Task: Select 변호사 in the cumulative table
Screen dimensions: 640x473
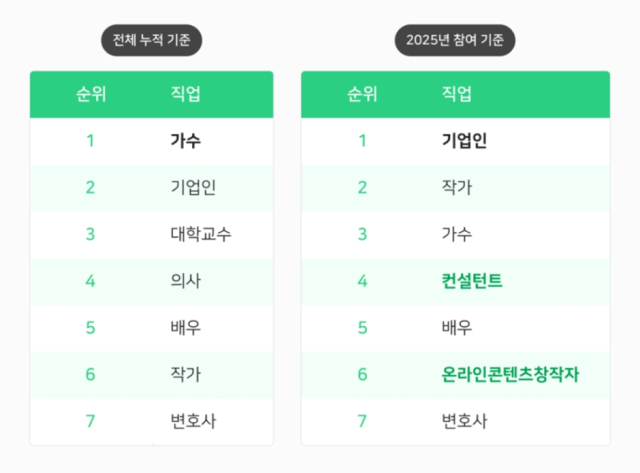Action: 194,421
